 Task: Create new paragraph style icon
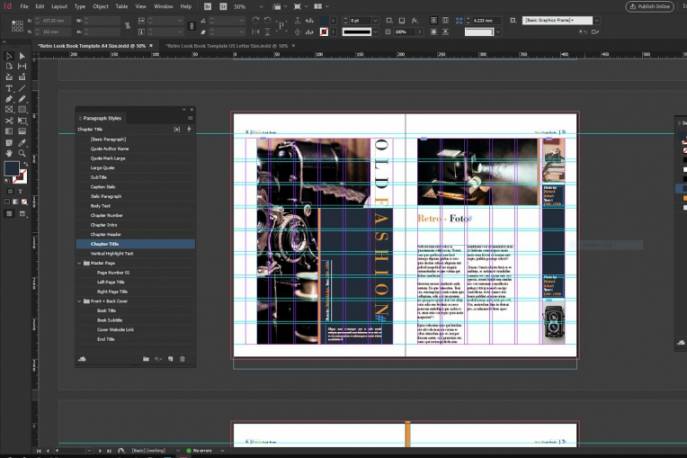pos(170,358)
